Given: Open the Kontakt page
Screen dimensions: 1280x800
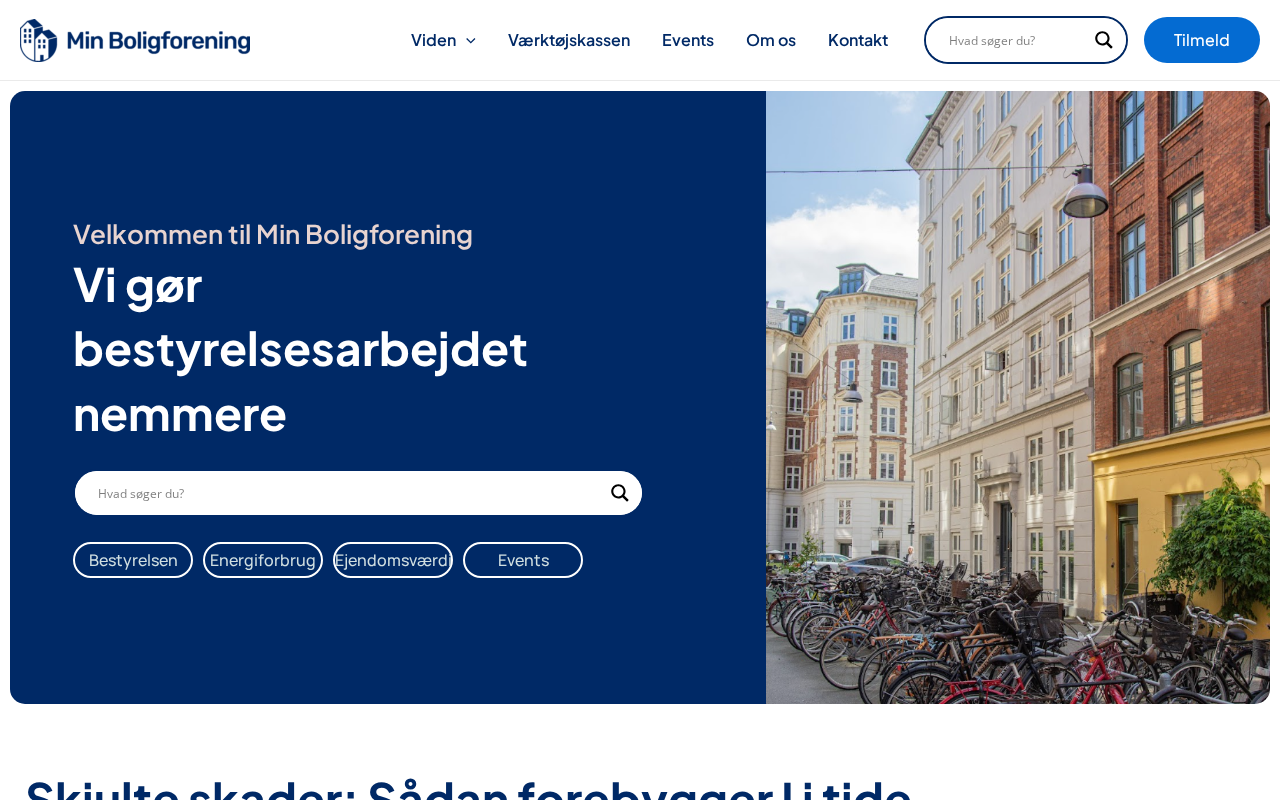Looking at the screenshot, I should click(858, 40).
